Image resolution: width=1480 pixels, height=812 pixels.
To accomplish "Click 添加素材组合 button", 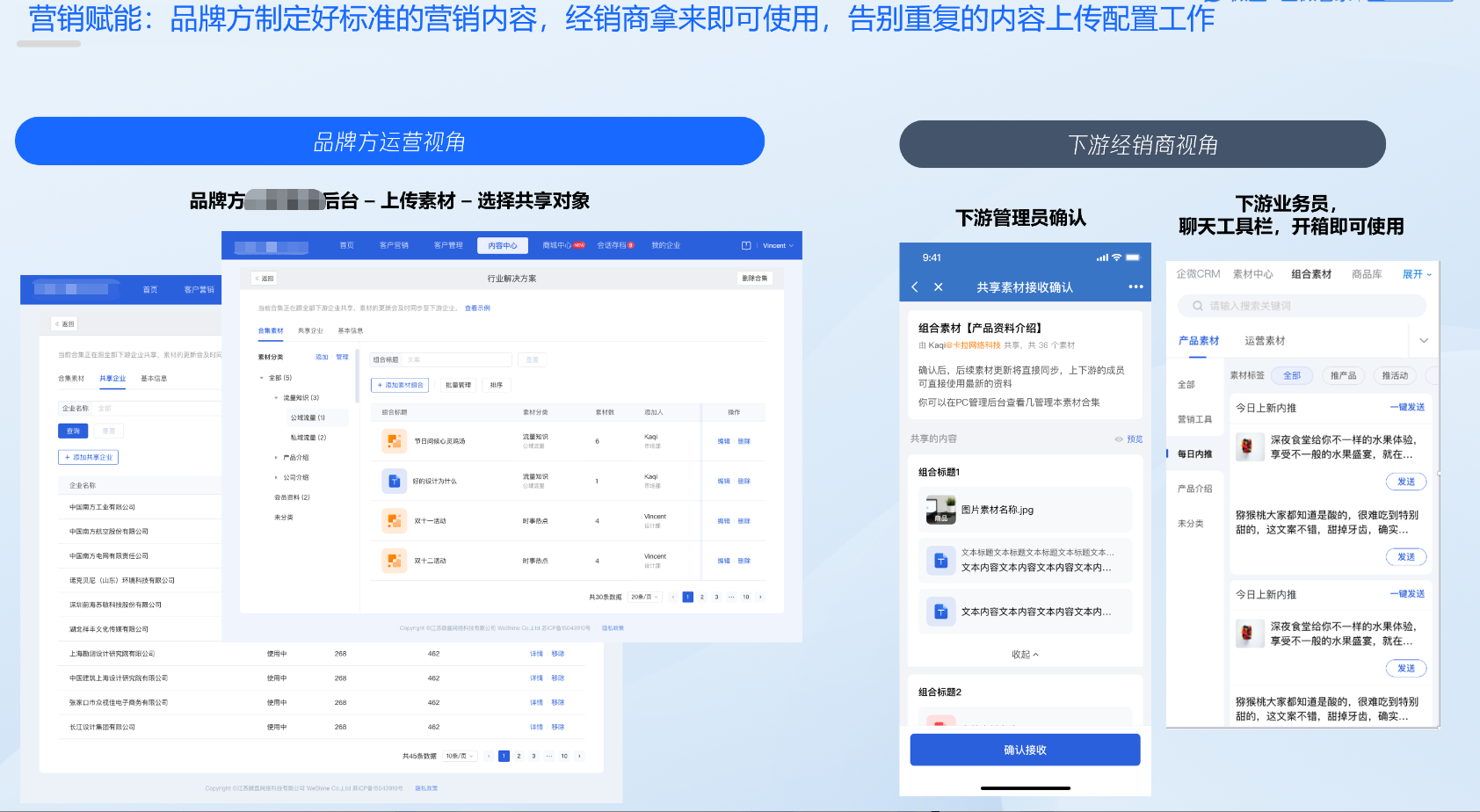I will [400, 385].
